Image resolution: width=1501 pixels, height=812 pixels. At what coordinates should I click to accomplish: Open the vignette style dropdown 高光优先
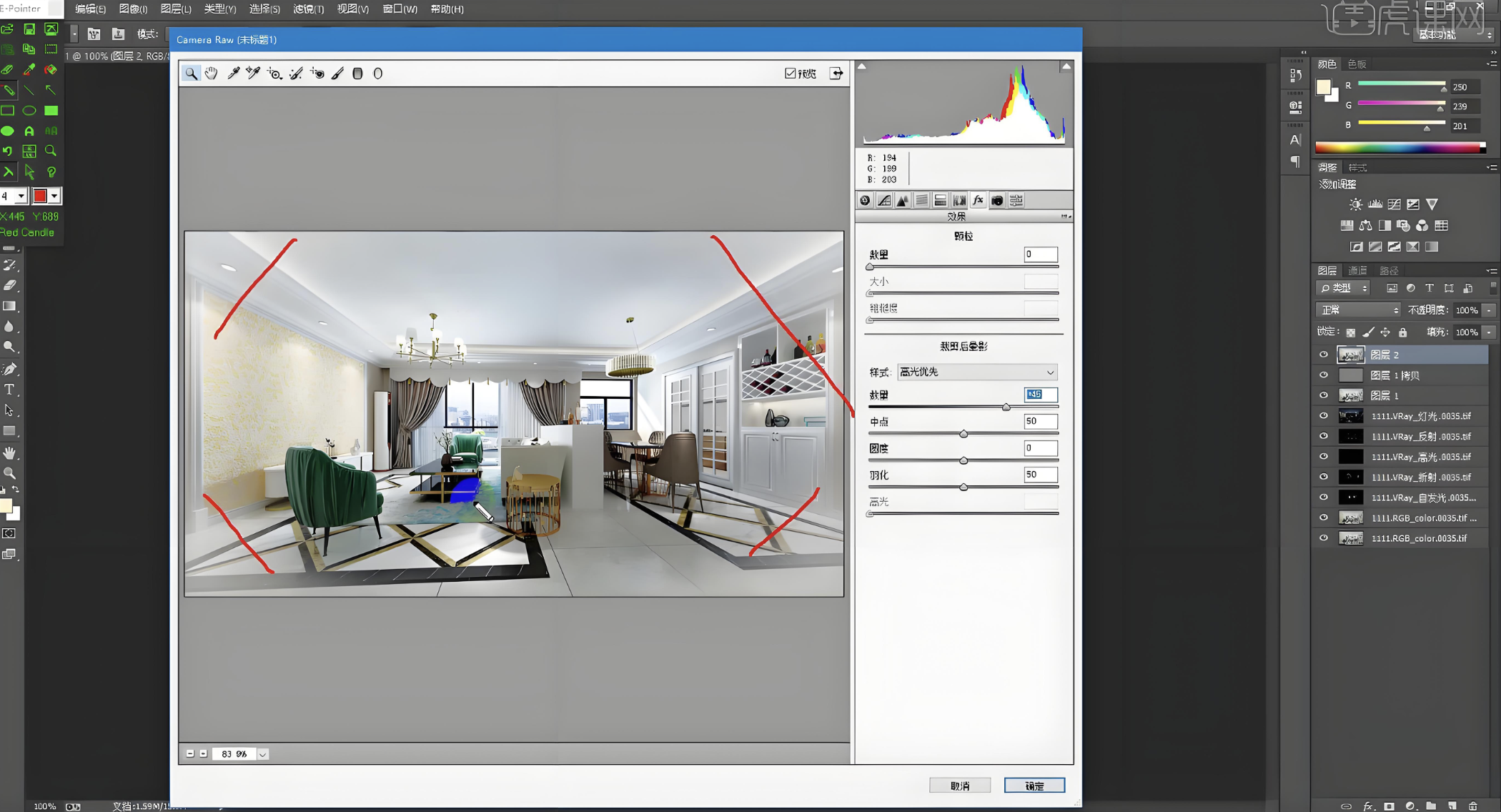click(x=977, y=372)
